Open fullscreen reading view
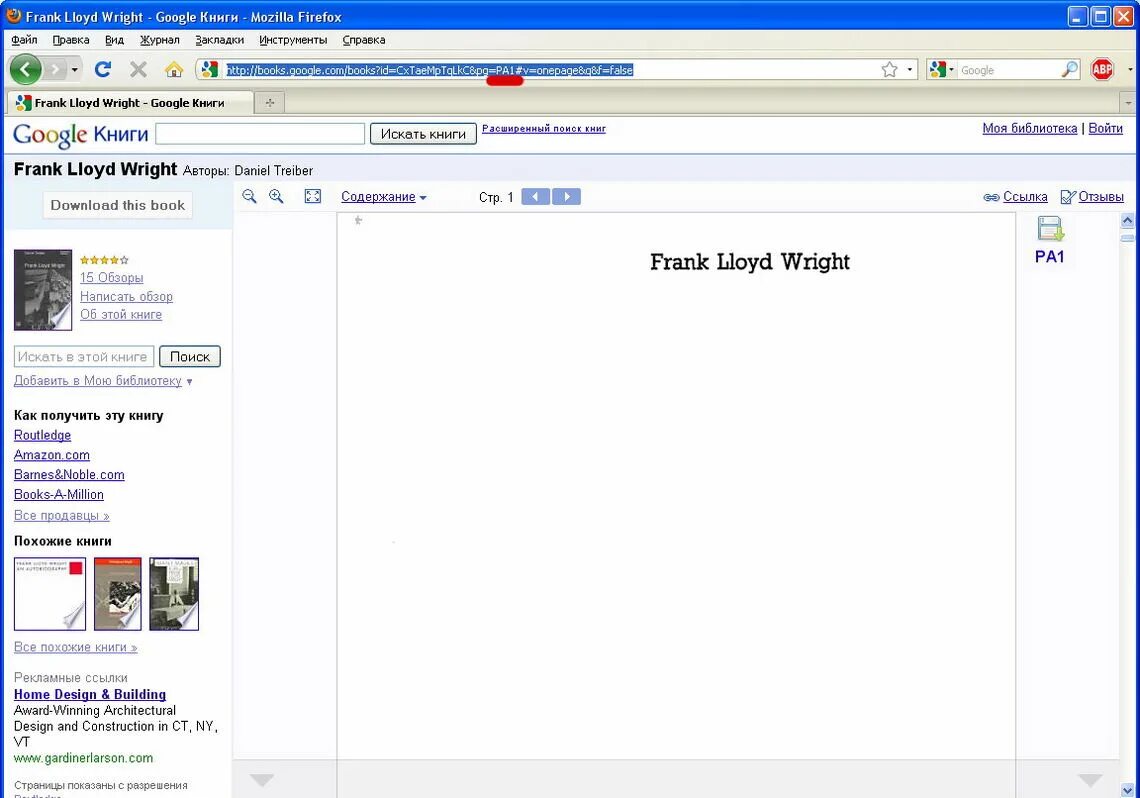The image size is (1140, 798). [x=313, y=196]
